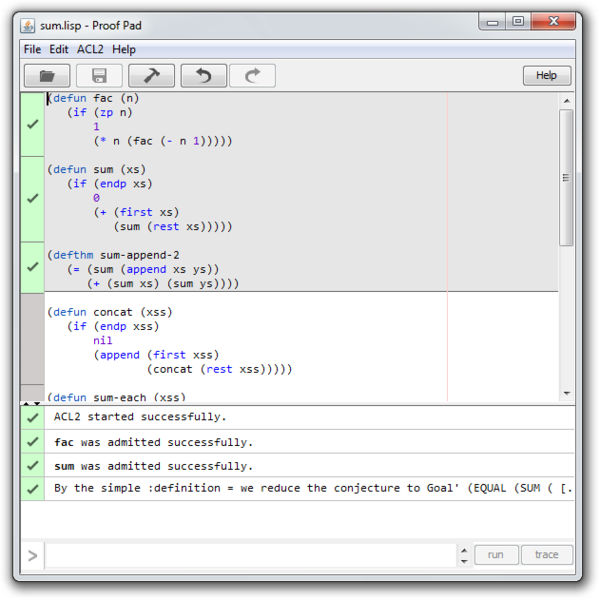Image resolution: width=600 pixels, height=600 pixels.
Task: Open the Edit menu
Action: tap(59, 49)
